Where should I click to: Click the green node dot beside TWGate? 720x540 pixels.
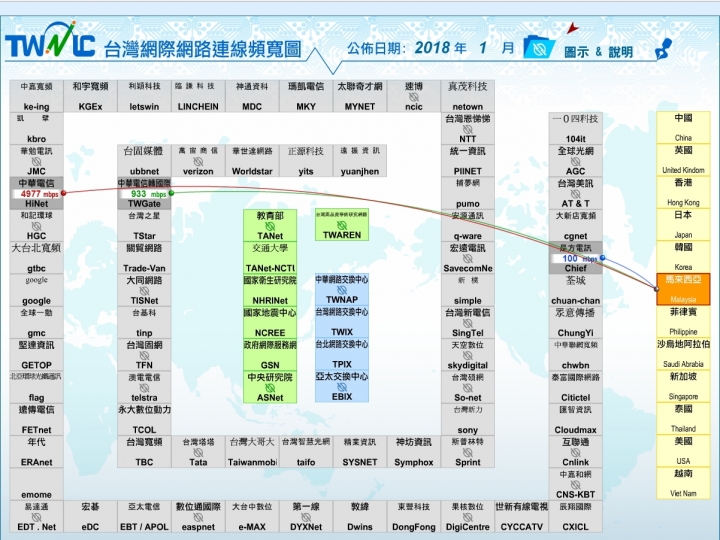click(171, 193)
